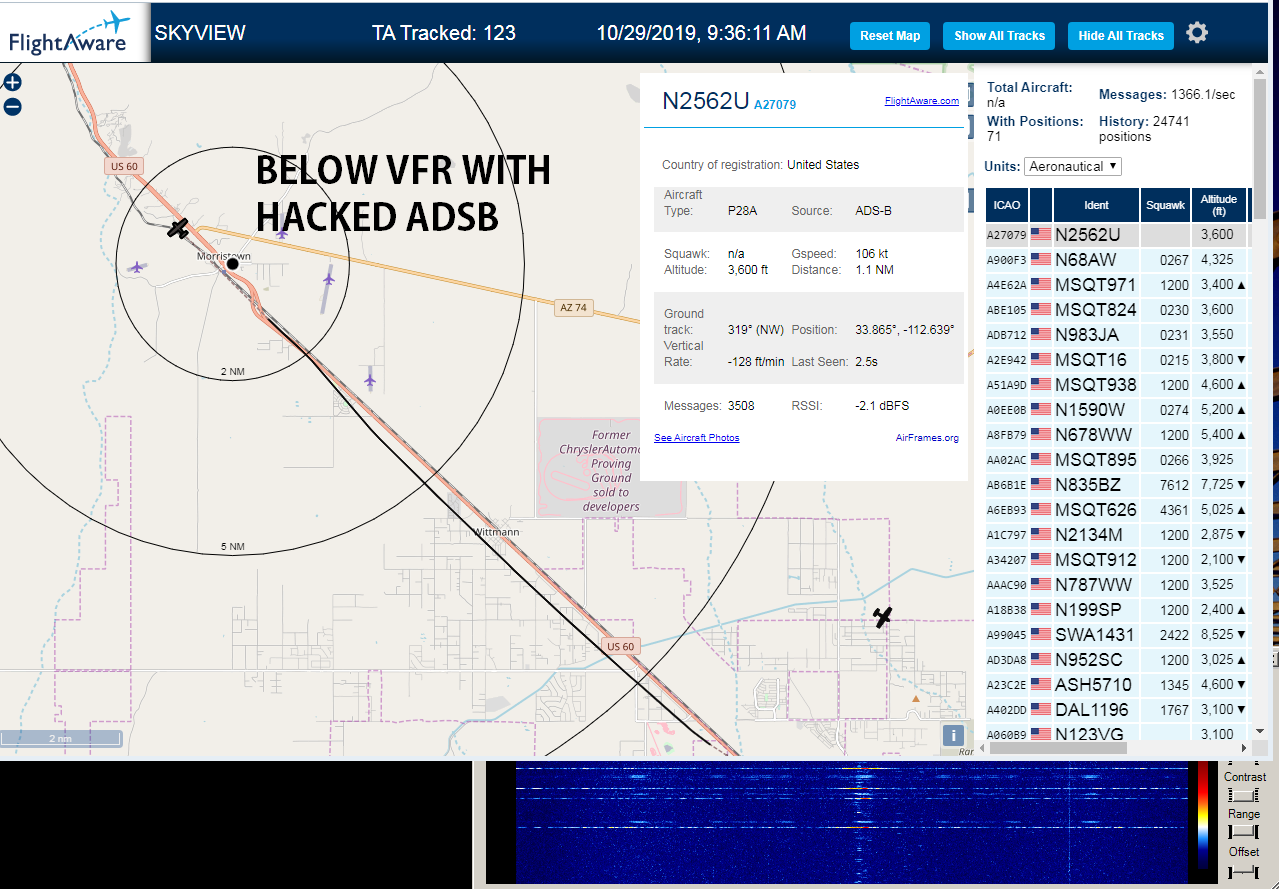Open See Aircraft Photos link
Viewport: 1279px width, 889px height.
697,438
